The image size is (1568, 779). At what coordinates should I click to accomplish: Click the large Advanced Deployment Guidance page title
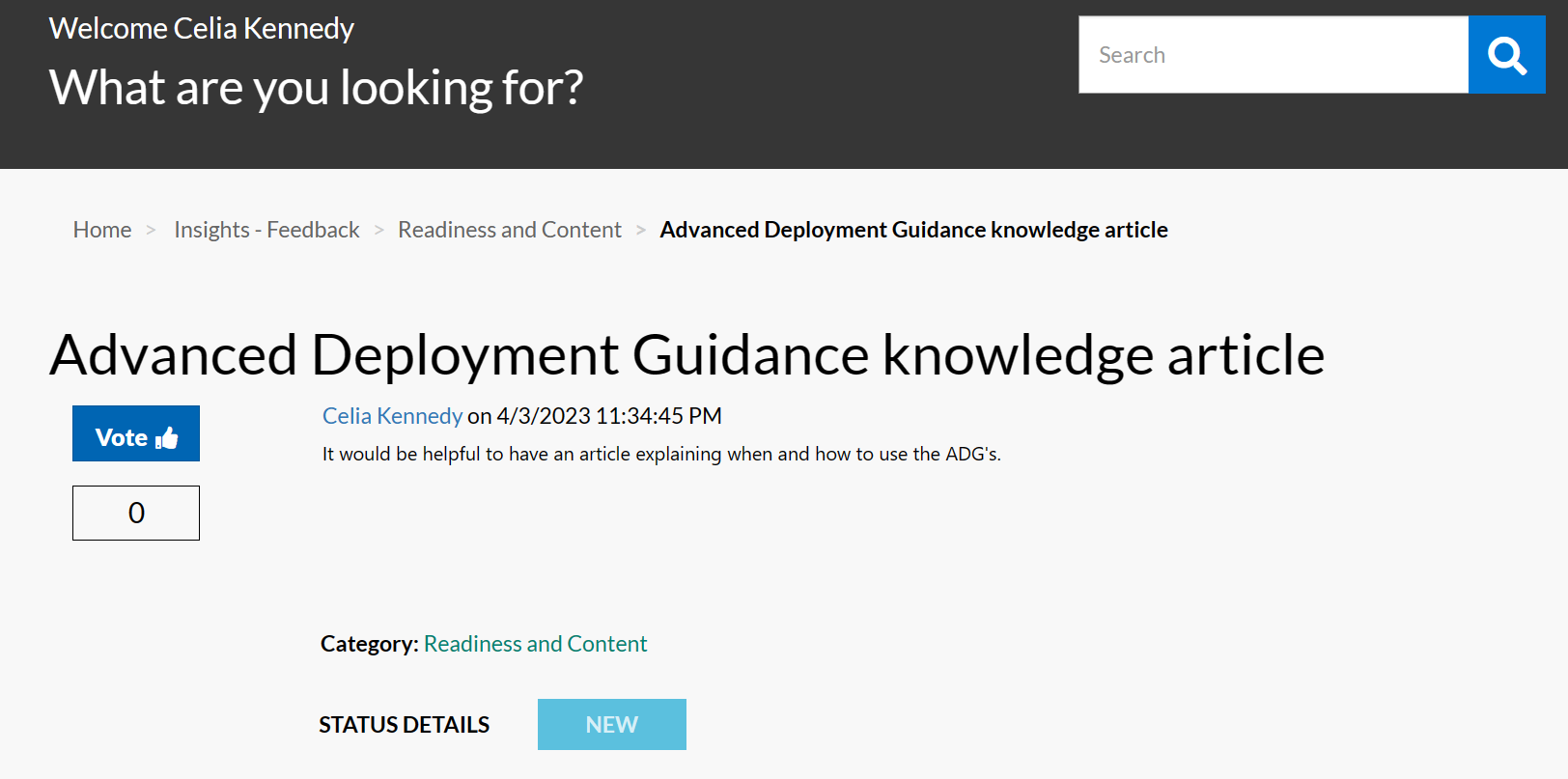click(687, 354)
